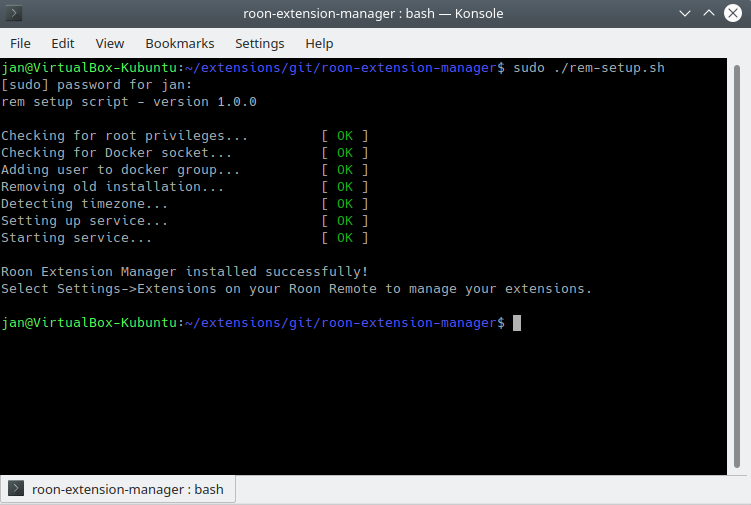Click 'rem setup script - version 1.0.0' line

click(129, 102)
